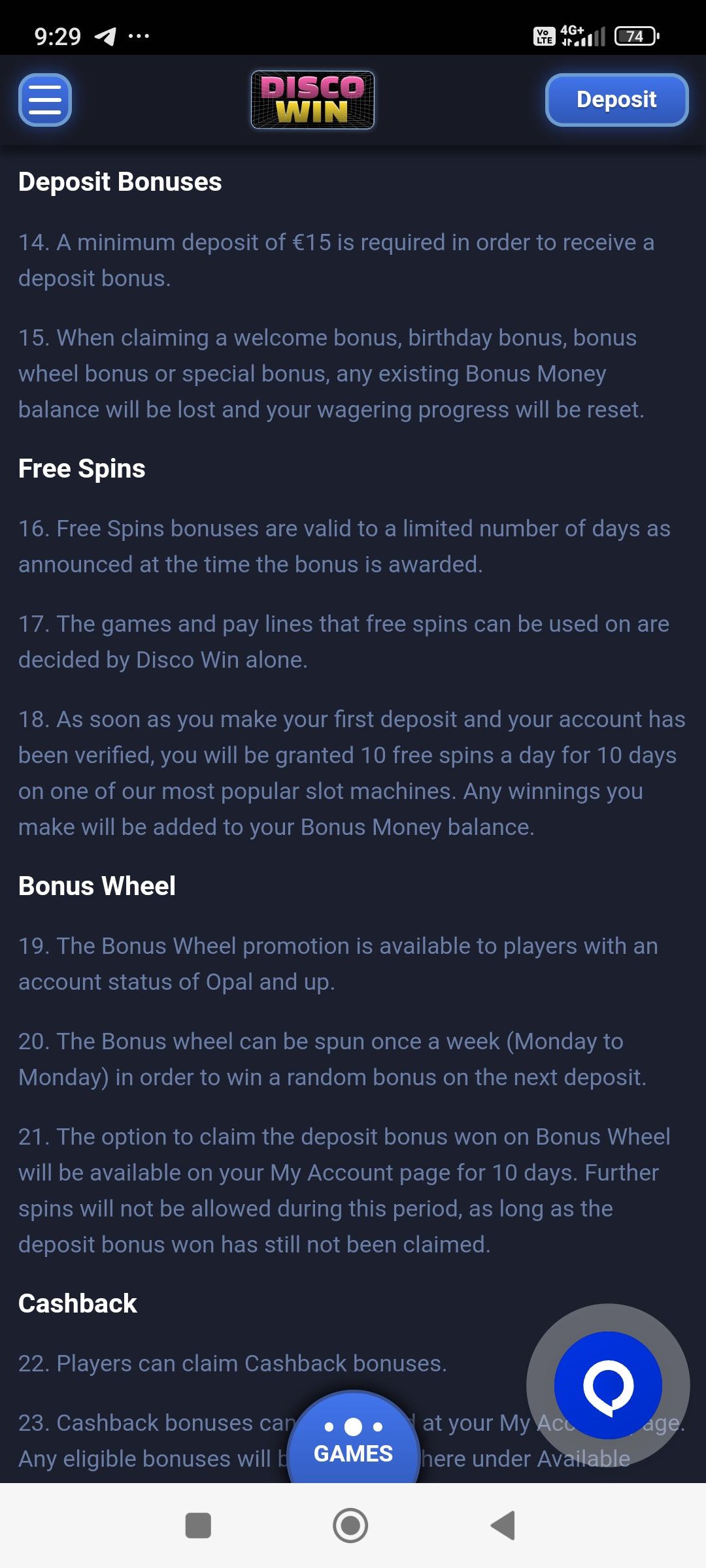The height and width of the screenshot is (1568, 706).
Task: Tap the Android home button
Action: (x=350, y=1525)
